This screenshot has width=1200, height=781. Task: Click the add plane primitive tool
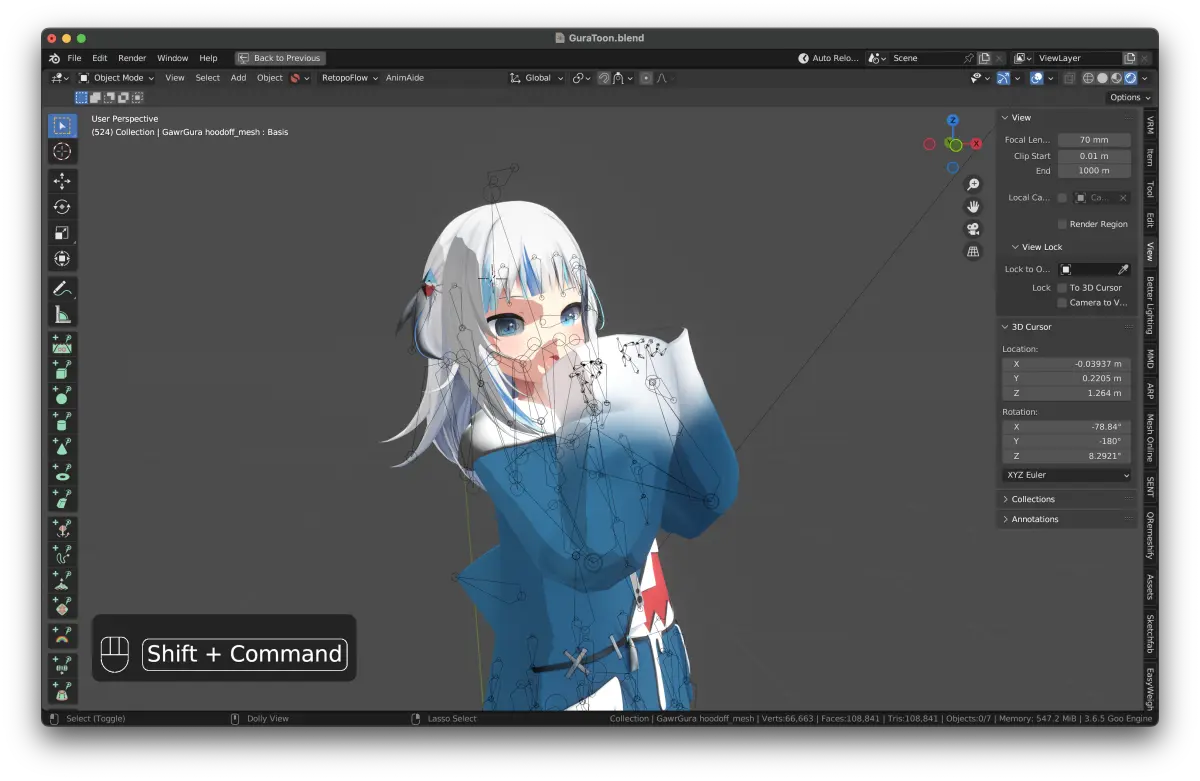click(x=62, y=344)
